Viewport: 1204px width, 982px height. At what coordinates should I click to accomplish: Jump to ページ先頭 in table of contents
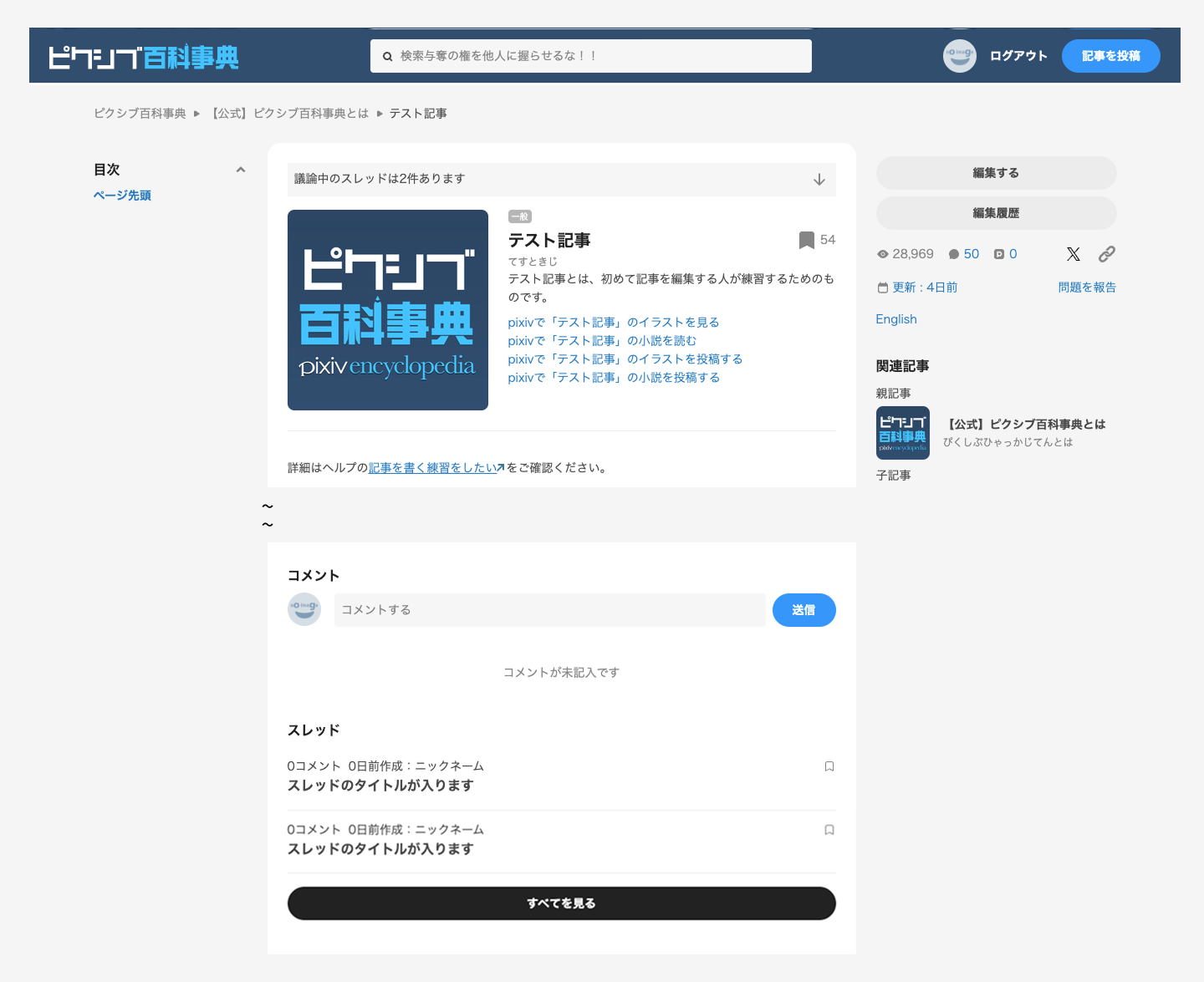(122, 196)
